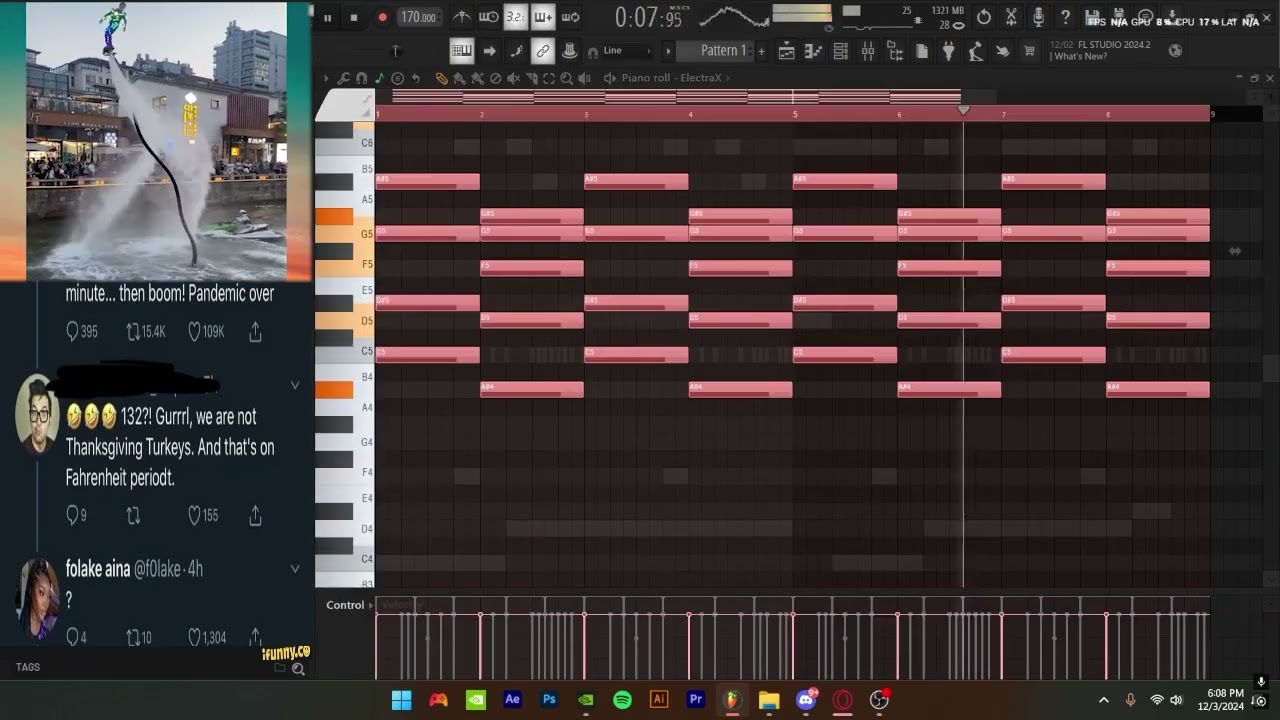Toggle blend recording overdub button
The height and width of the screenshot is (720, 1280).
tap(543, 17)
